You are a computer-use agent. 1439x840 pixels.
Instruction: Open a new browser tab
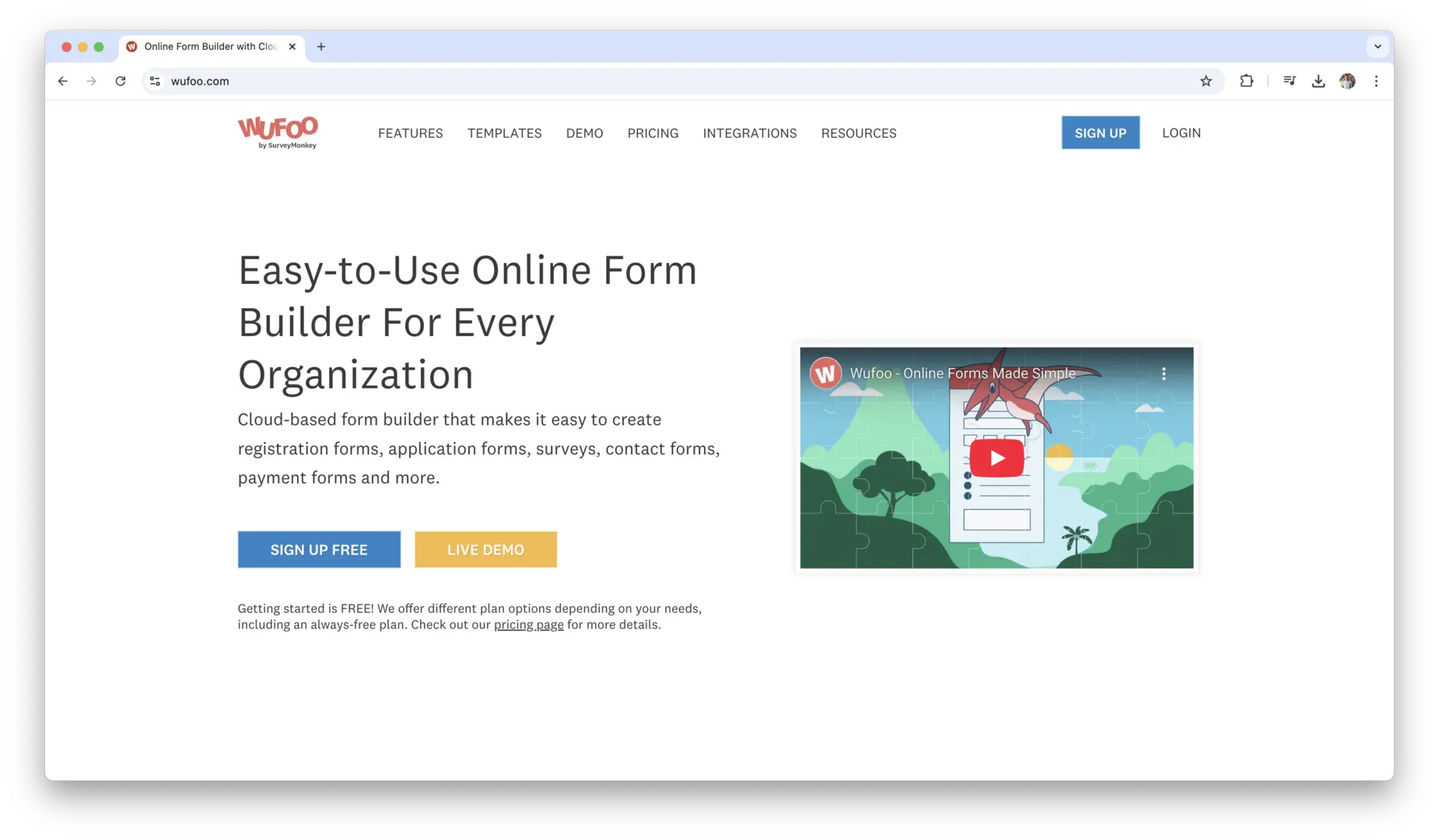click(321, 47)
